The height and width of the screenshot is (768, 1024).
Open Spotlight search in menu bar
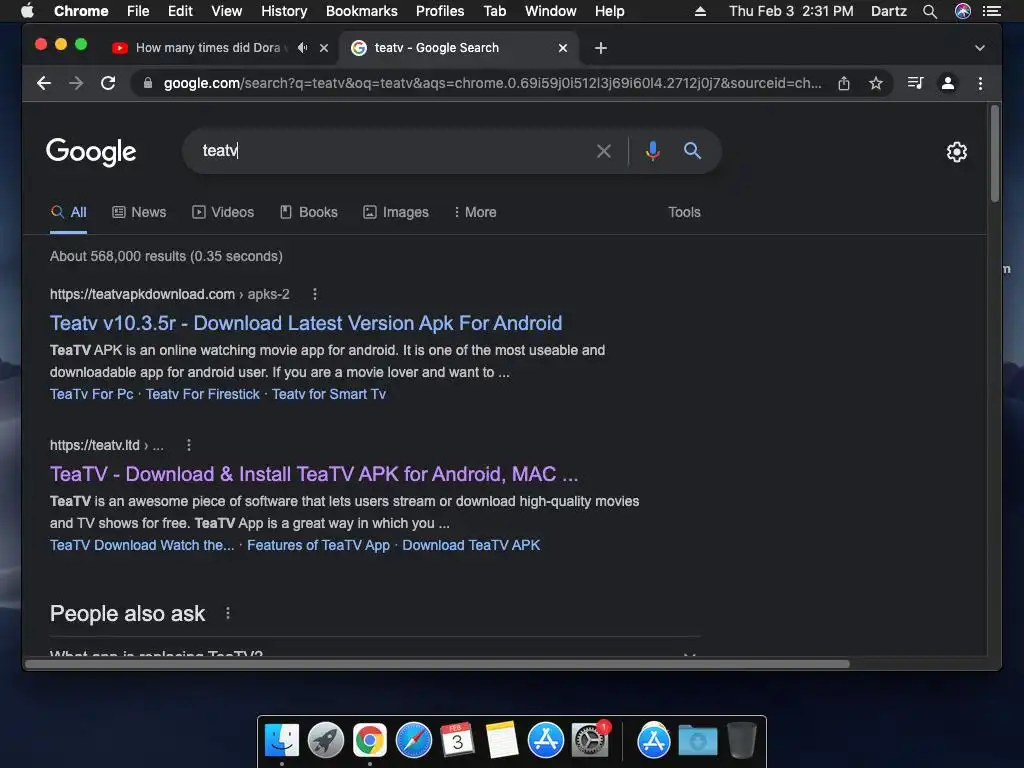click(930, 11)
